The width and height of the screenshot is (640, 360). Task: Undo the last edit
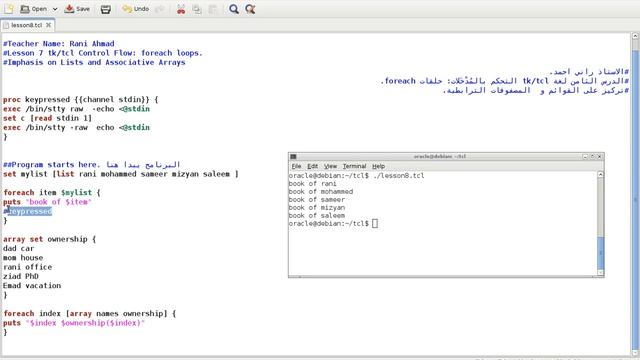136,9
